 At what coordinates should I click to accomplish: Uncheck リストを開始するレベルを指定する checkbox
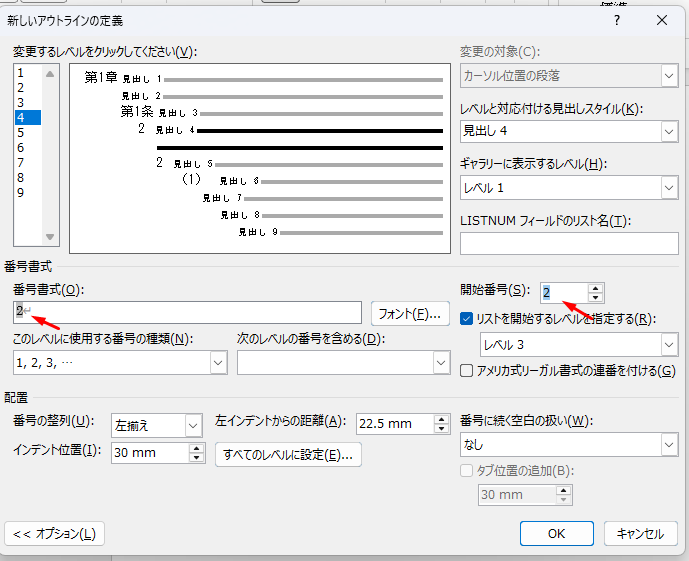468,319
